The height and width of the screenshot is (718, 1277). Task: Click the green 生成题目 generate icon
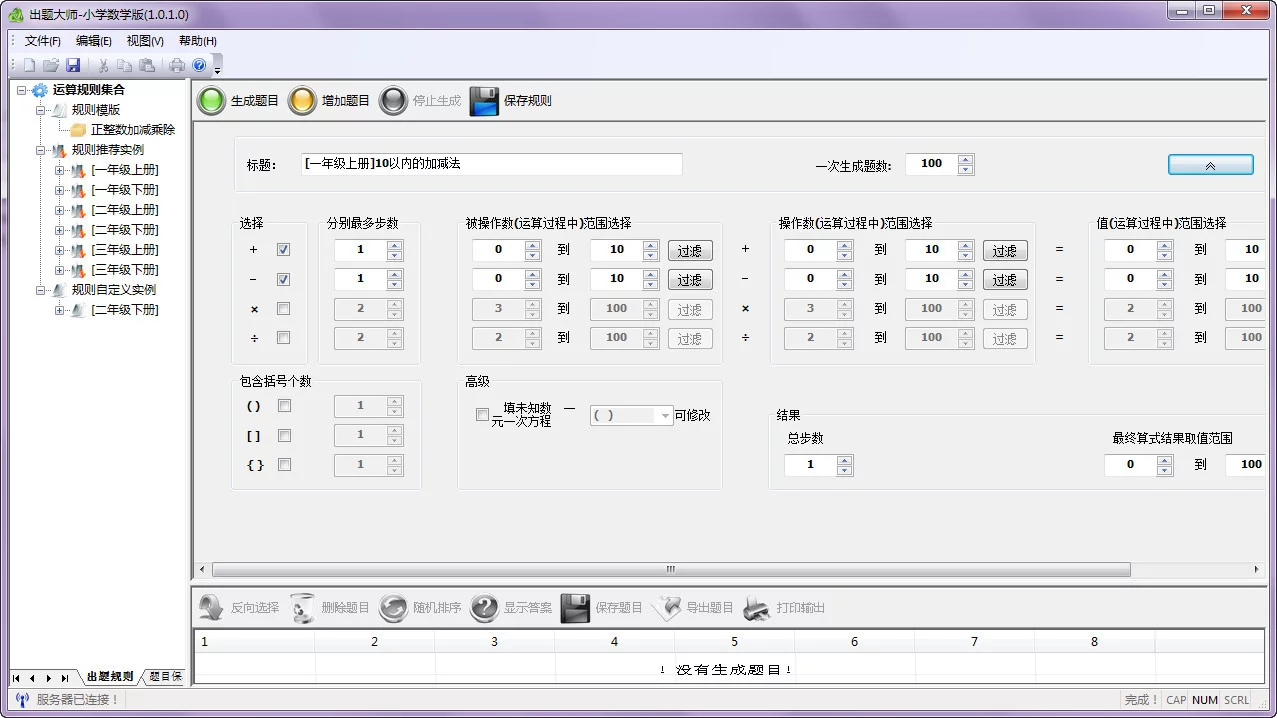click(x=211, y=100)
